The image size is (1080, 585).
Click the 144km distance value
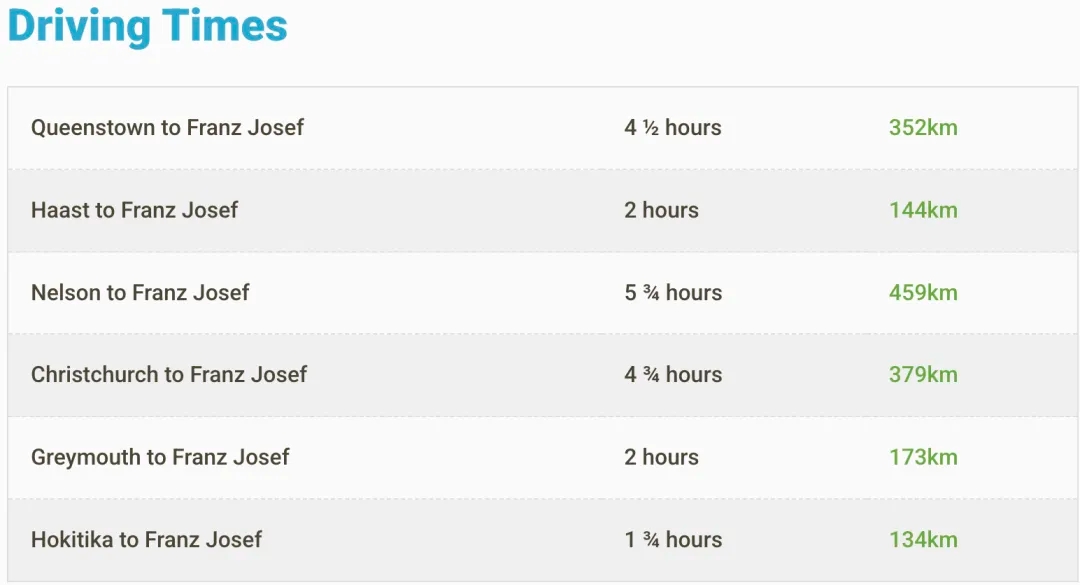point(923,209)
